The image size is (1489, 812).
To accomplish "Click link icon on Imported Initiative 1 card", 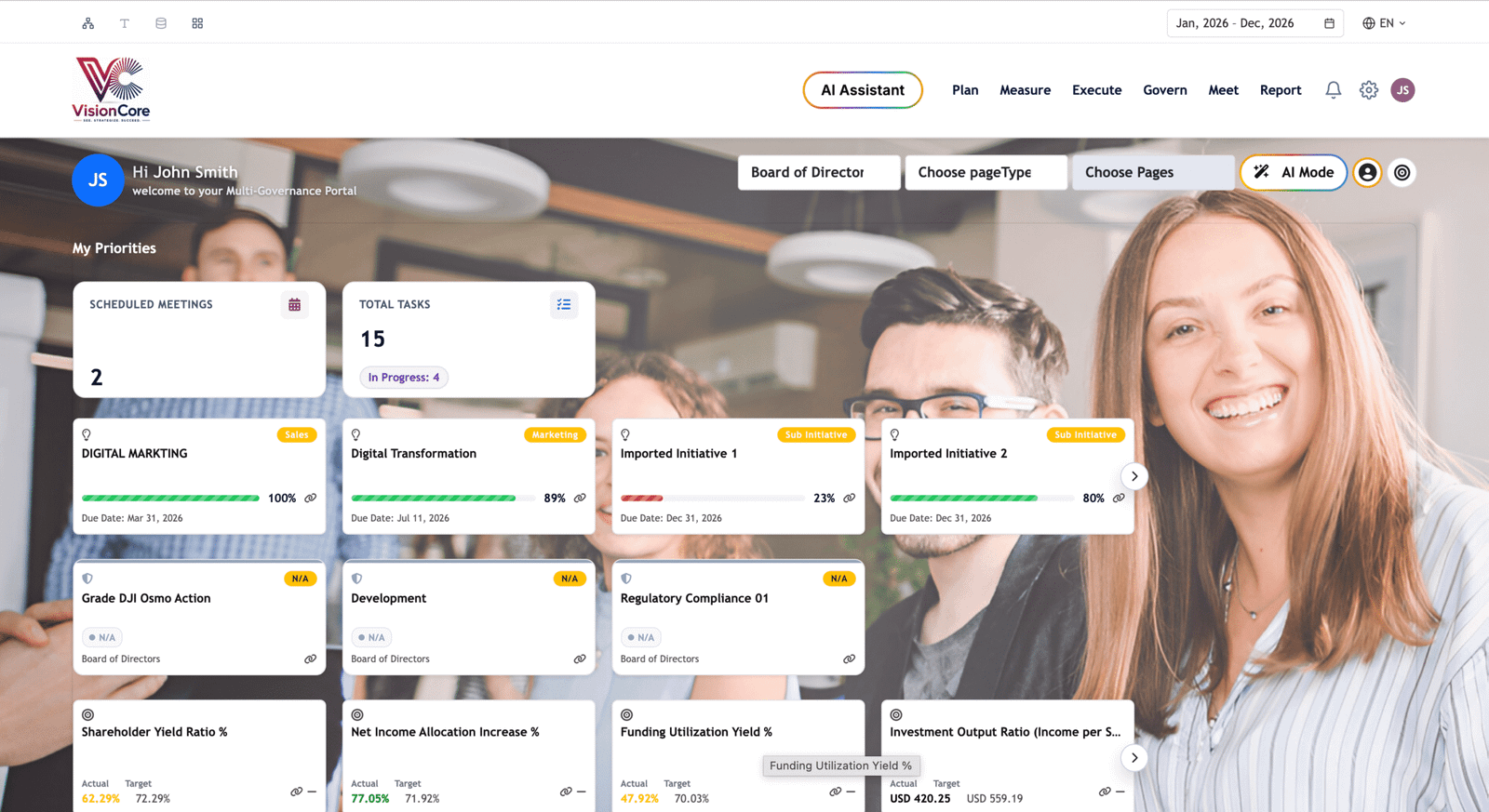I will (x=850, y=499).
